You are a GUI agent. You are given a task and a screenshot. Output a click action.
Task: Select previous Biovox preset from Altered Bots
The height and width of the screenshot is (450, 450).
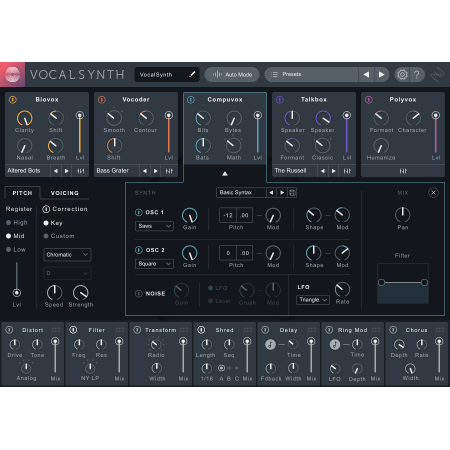point(56,171)
